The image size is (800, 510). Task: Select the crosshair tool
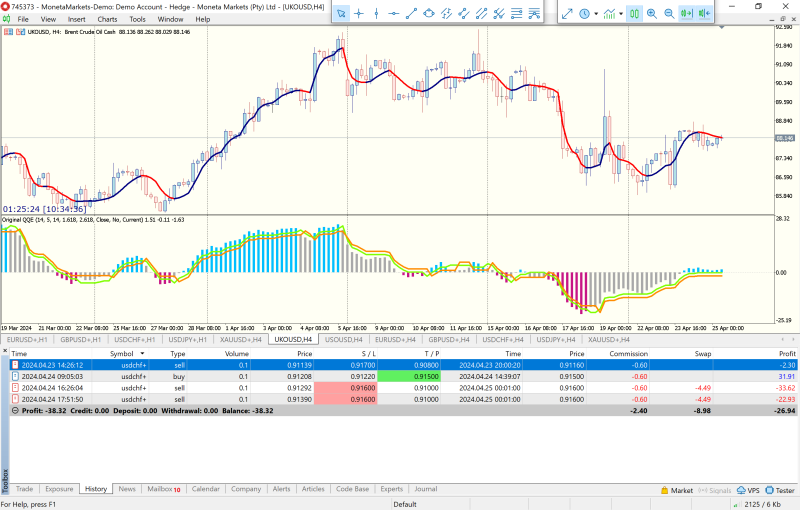click(x=360, y=13)
